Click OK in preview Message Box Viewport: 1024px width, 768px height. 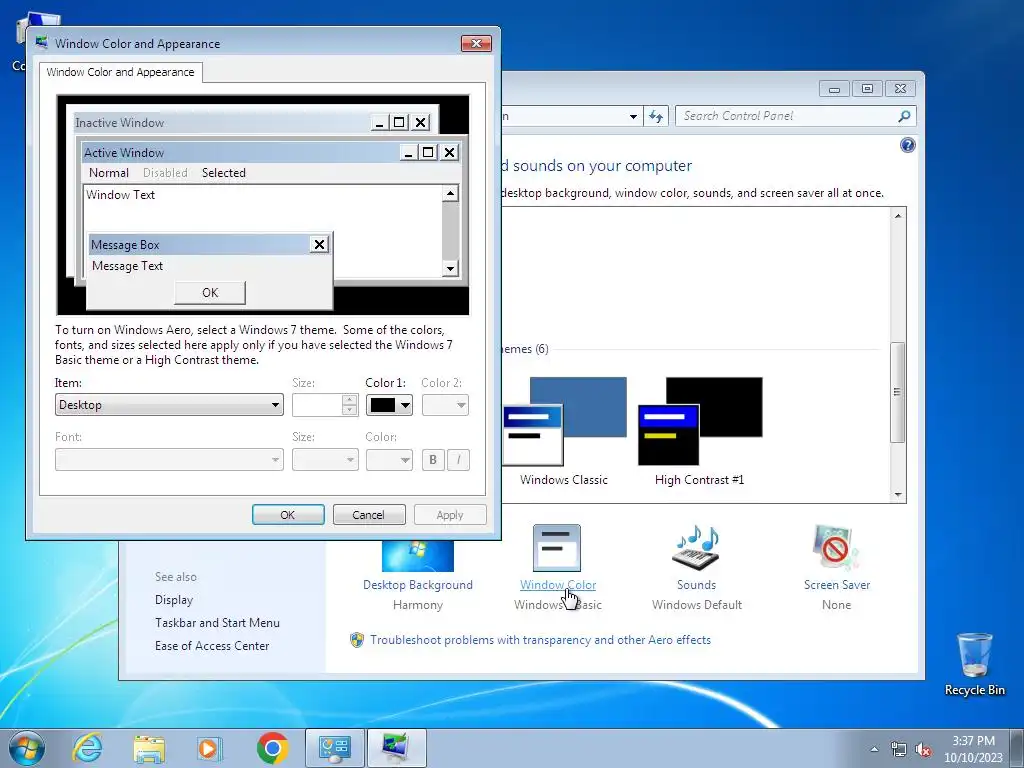point(210,293)
